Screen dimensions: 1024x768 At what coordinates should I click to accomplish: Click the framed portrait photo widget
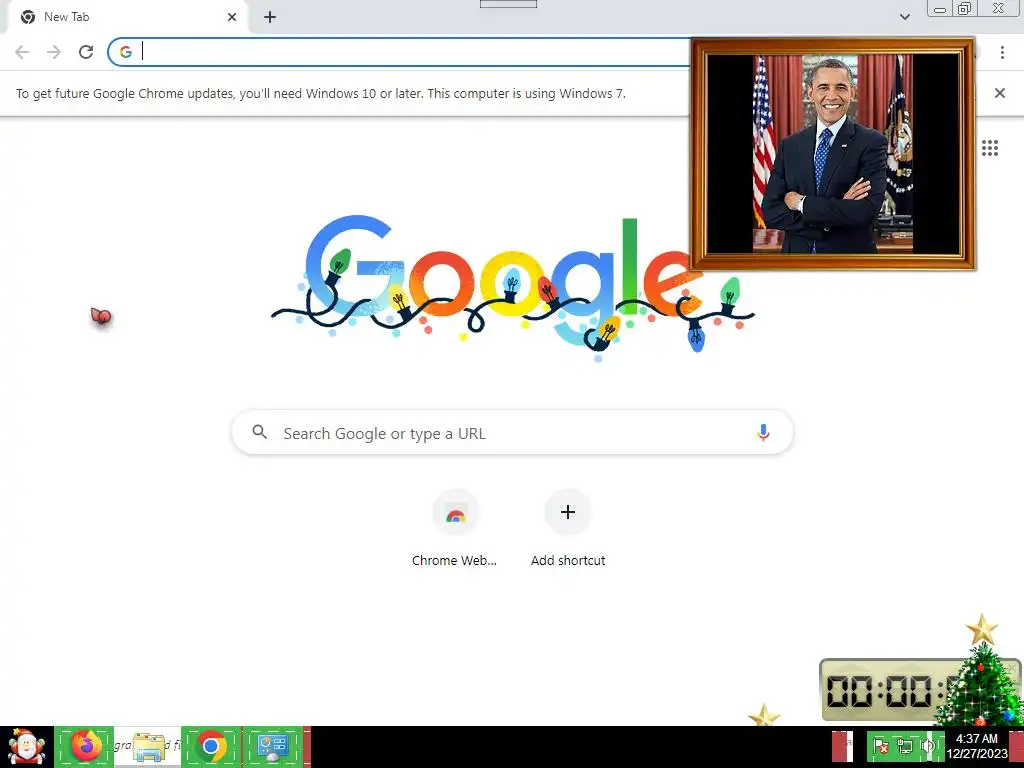point(833,154)
